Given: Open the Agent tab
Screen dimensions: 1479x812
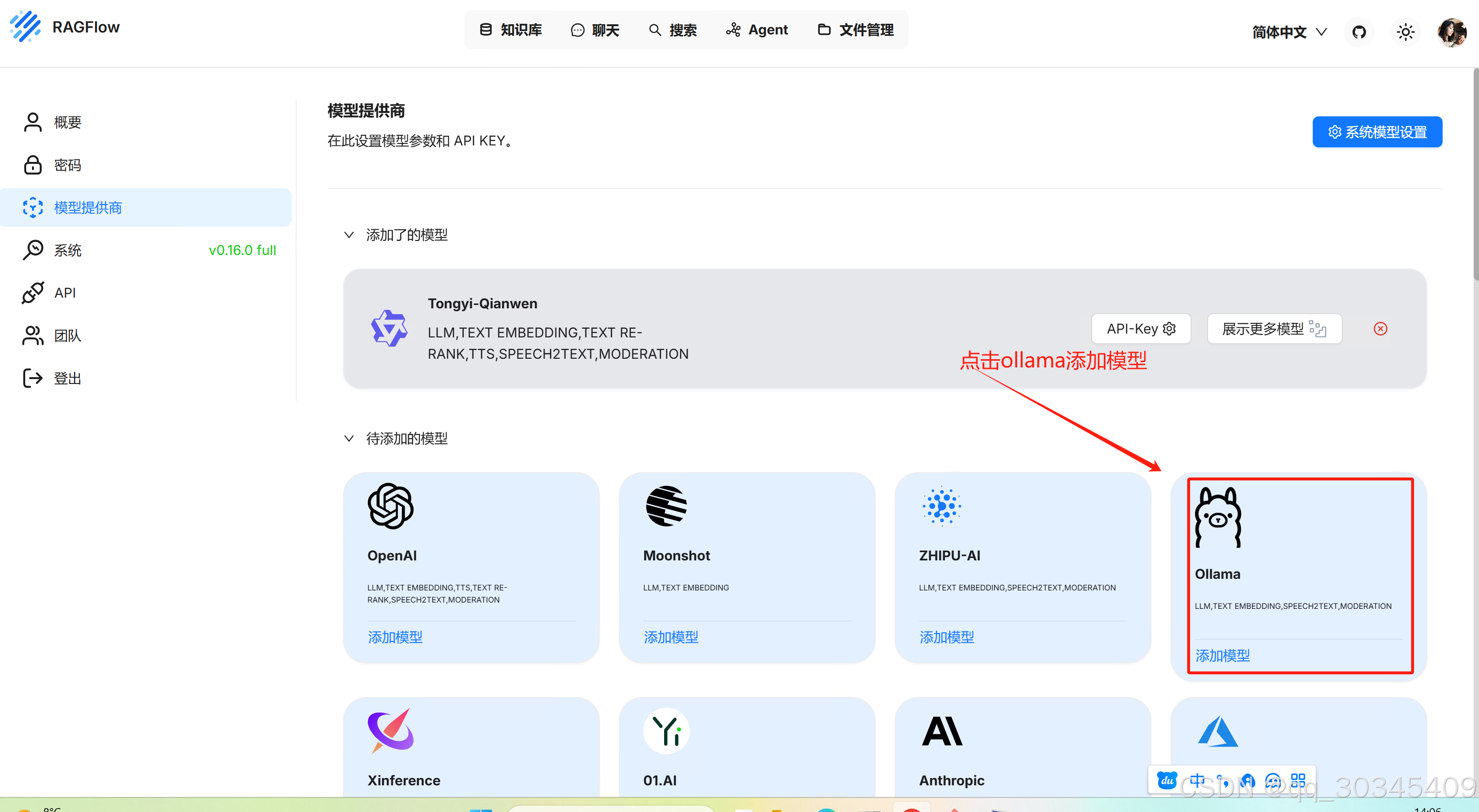Looking at the screenshot, I should [757, 30].
